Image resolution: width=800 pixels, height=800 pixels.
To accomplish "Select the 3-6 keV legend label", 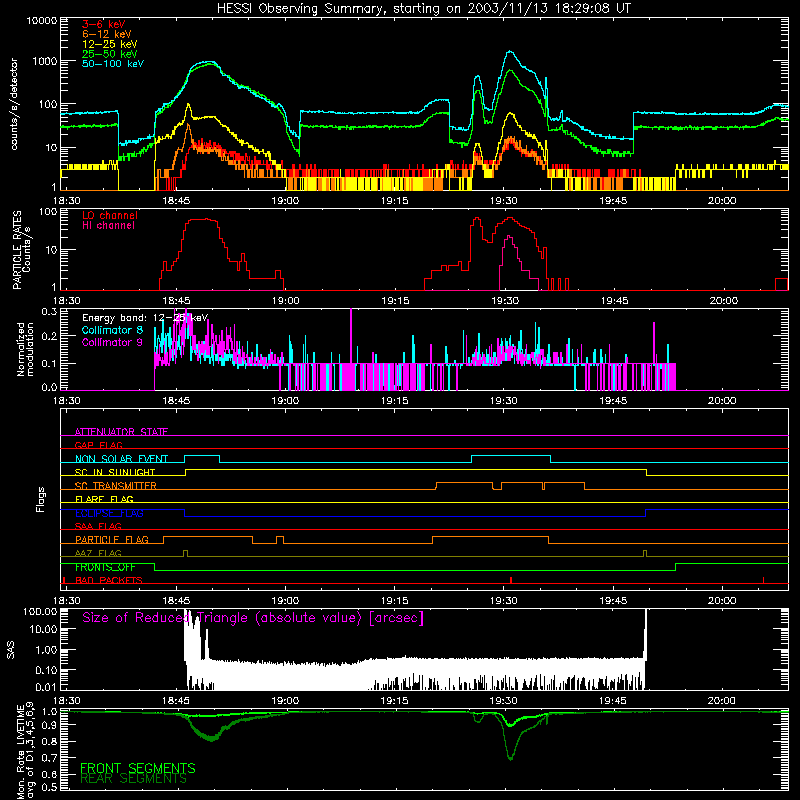I will click(x=103, y=24).
